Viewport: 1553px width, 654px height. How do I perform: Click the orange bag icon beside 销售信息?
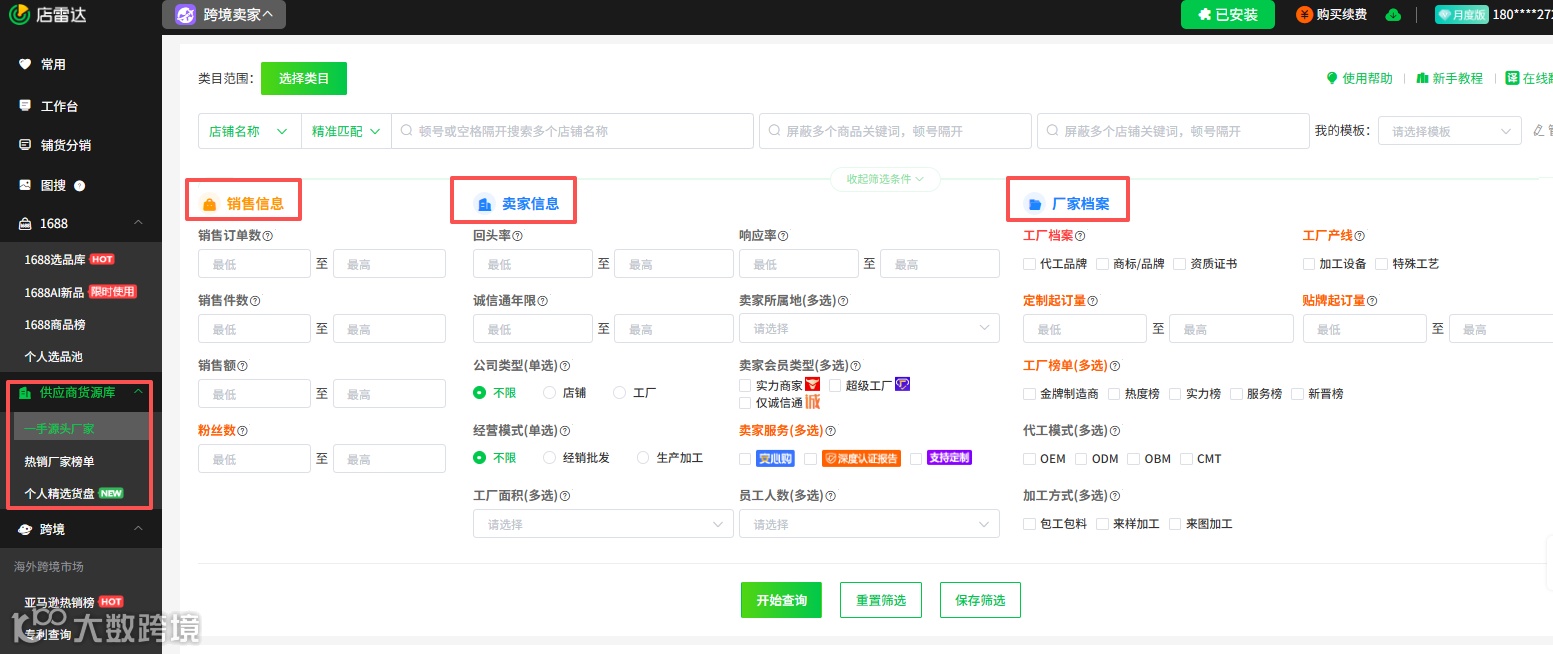coord(210,204)
